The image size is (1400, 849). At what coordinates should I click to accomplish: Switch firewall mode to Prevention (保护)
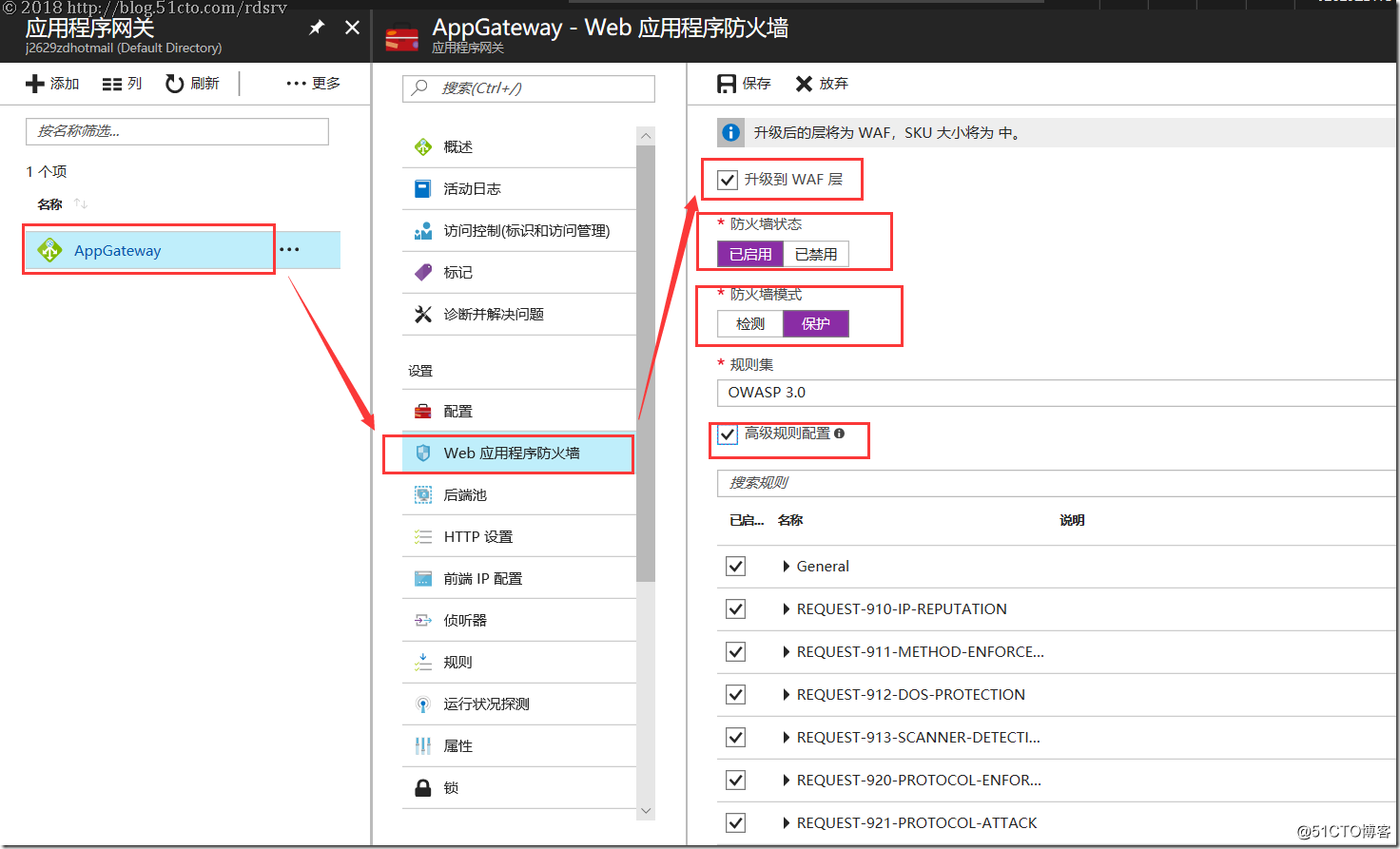(816, 323)
